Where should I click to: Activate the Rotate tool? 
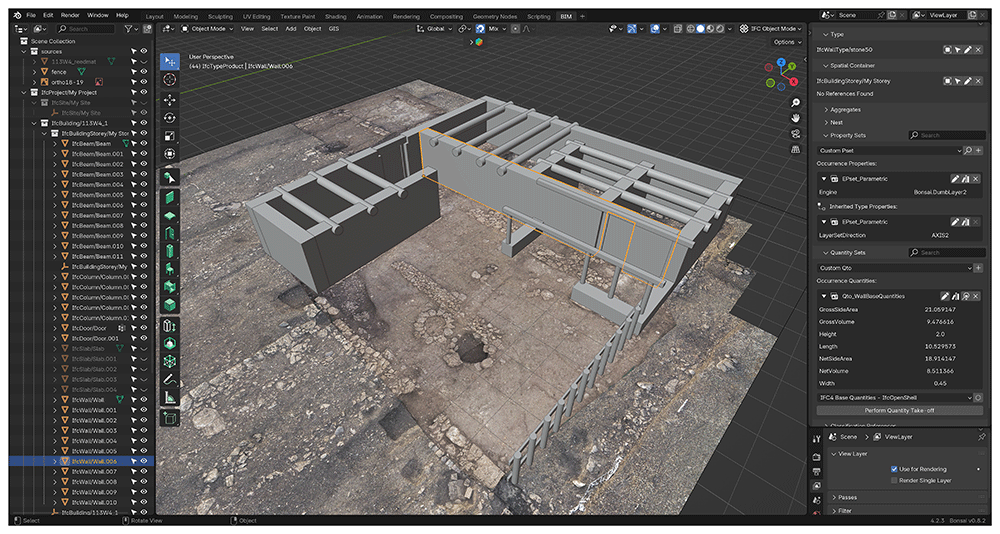tap(170, 118)
